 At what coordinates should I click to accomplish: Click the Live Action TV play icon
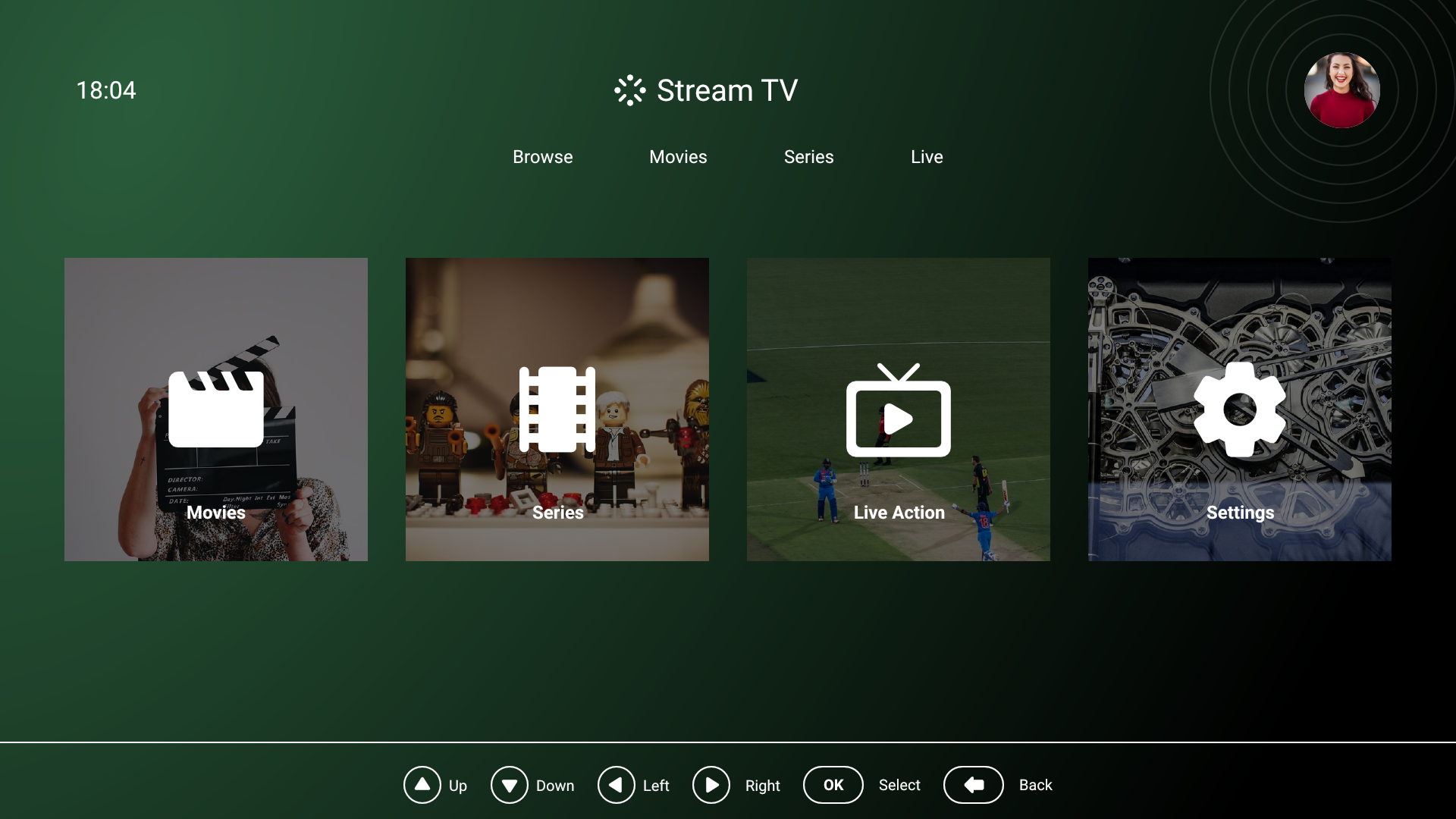pyautogui.click(x=899, y=410)
